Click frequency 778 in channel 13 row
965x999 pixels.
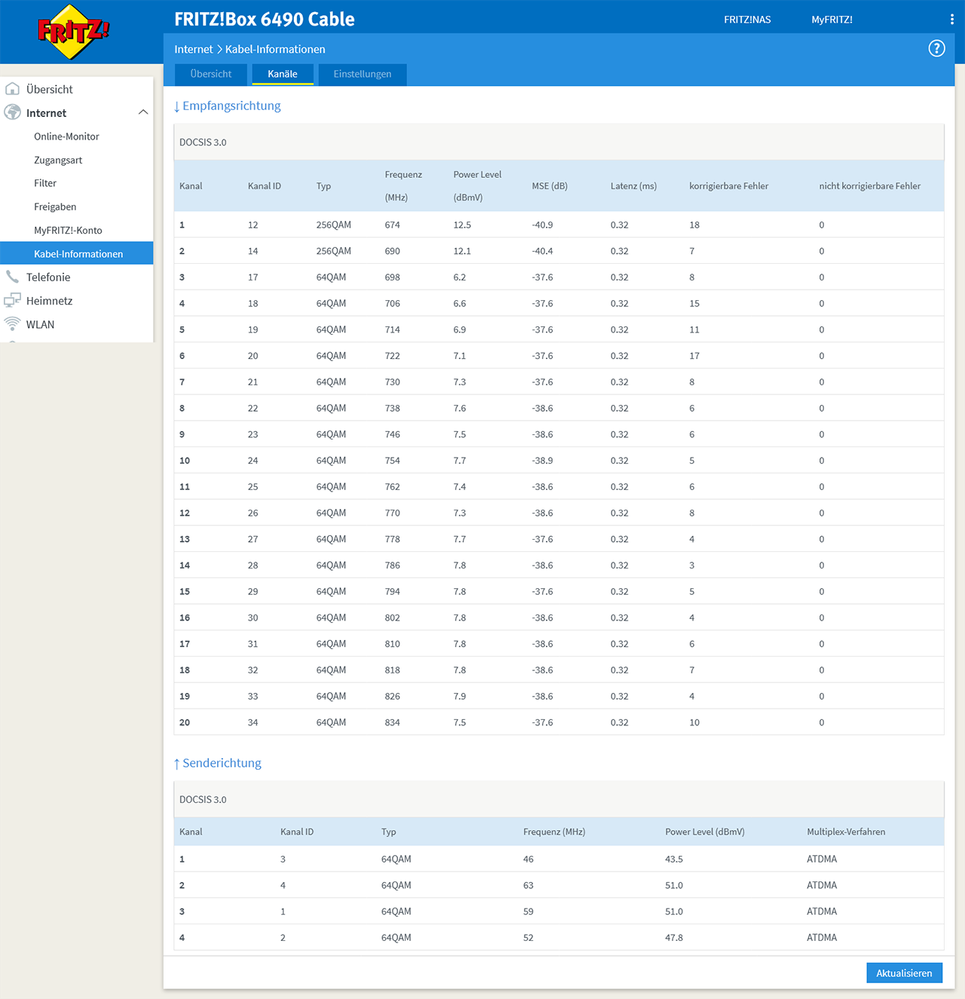(392, 539)
